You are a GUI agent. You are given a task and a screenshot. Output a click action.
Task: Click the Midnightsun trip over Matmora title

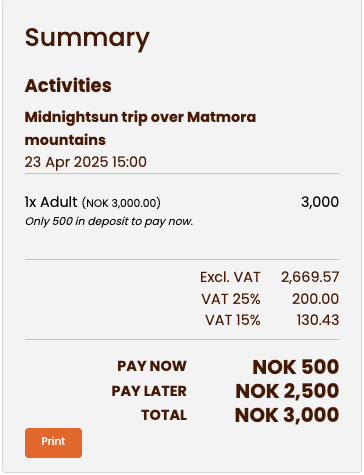pyautogui.click(x=140, y=128)
